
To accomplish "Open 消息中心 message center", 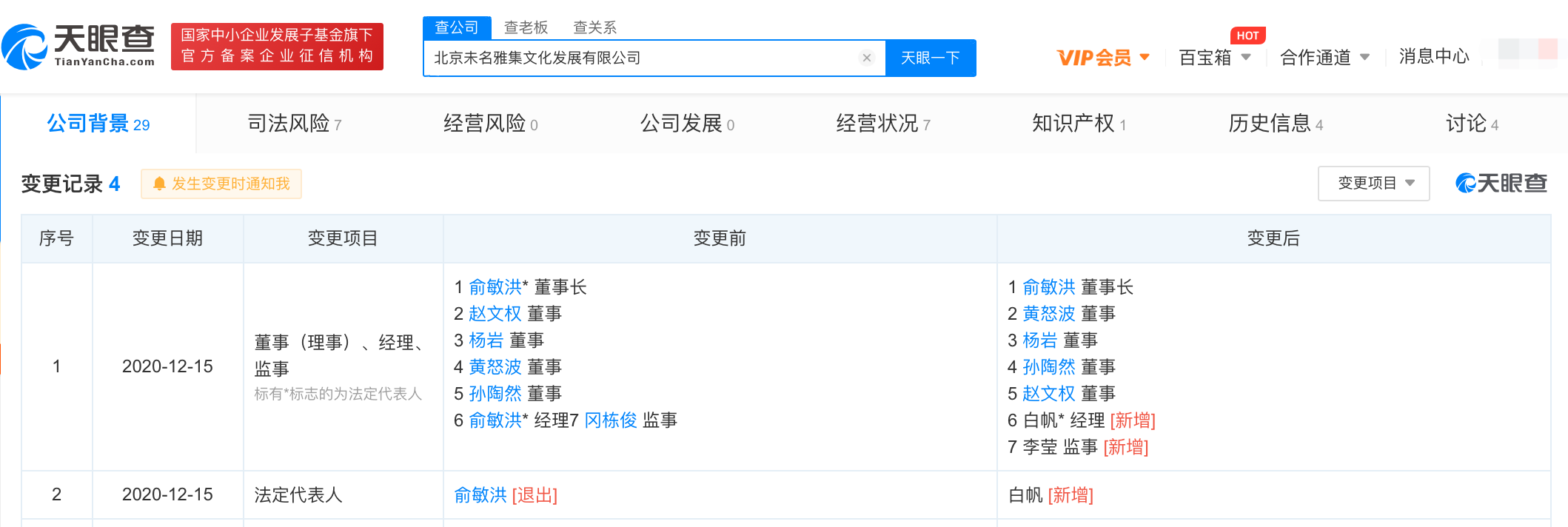I will pos(1433,56).
